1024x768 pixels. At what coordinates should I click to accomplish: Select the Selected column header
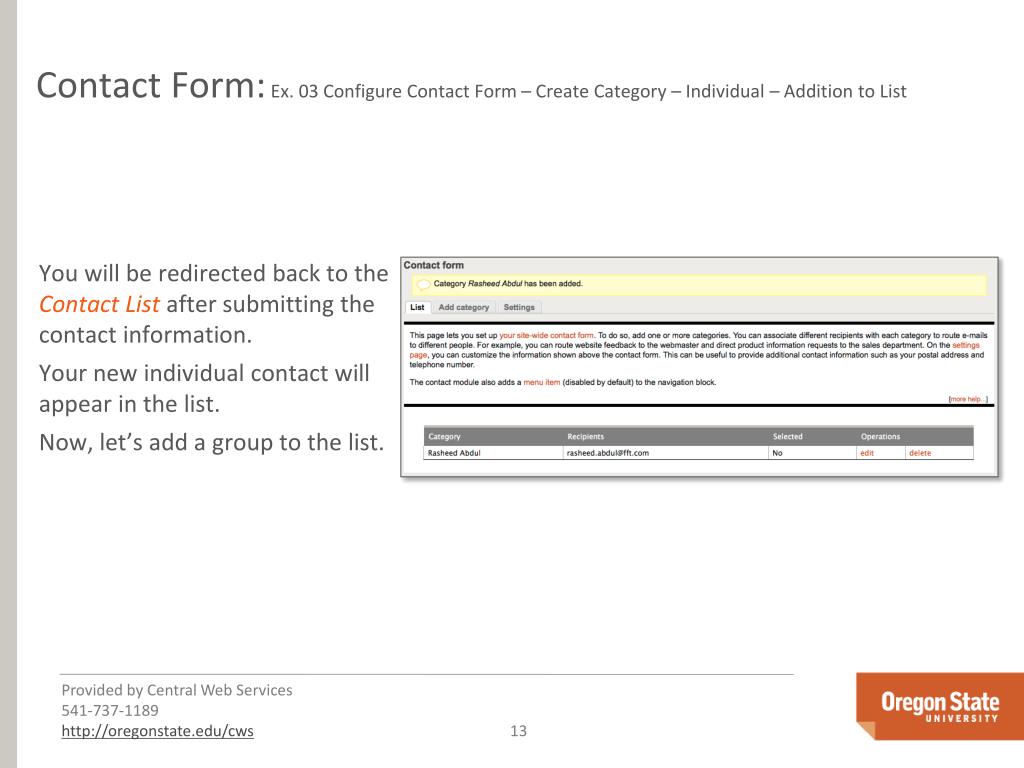(x=788, y=437)
